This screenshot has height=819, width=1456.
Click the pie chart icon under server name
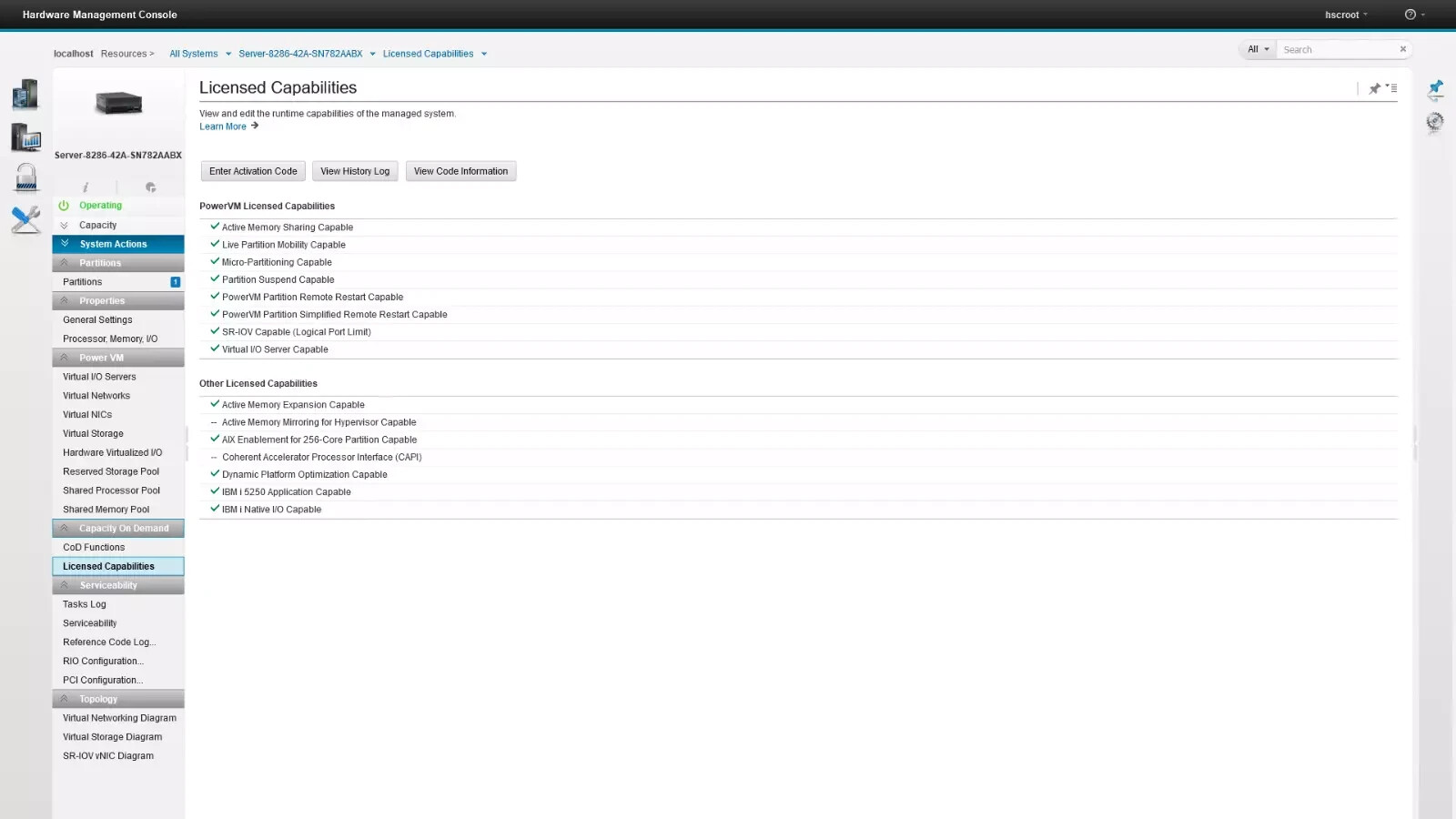(x=151, y=187)
